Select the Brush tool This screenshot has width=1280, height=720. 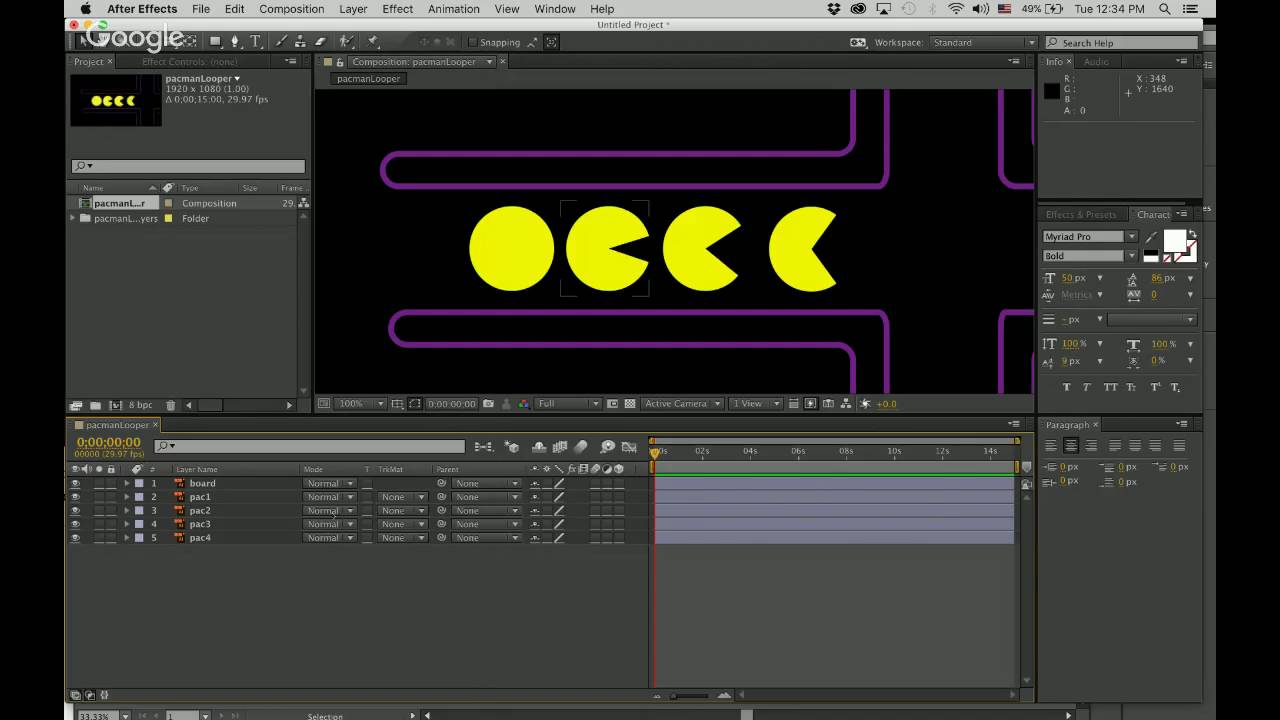coord(281,42)
